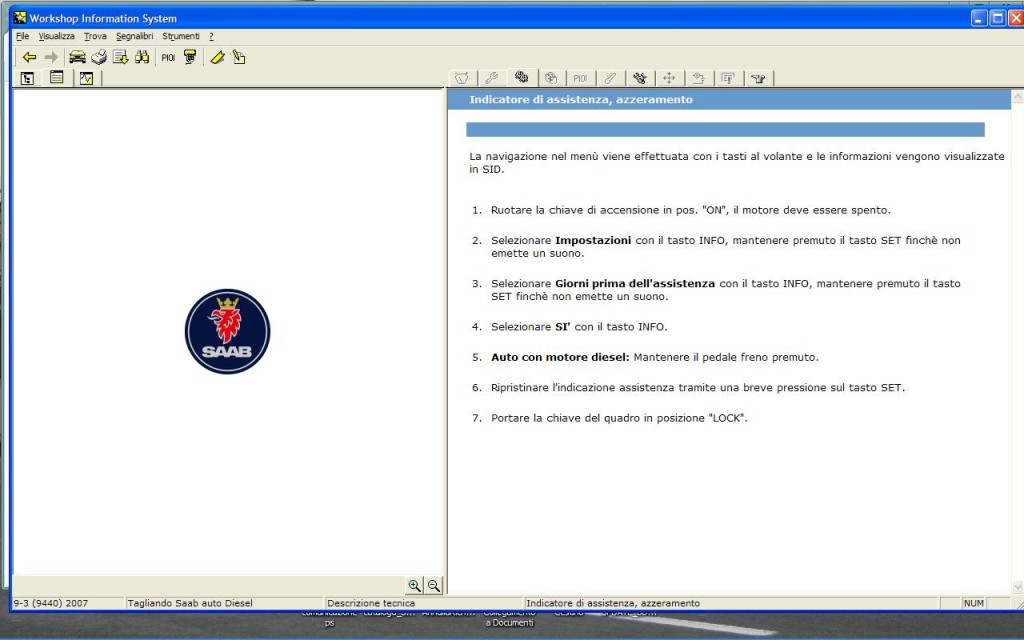Open the Strumenti menu
This screenshot has height=640, width=1024.
tap(181, 36)
